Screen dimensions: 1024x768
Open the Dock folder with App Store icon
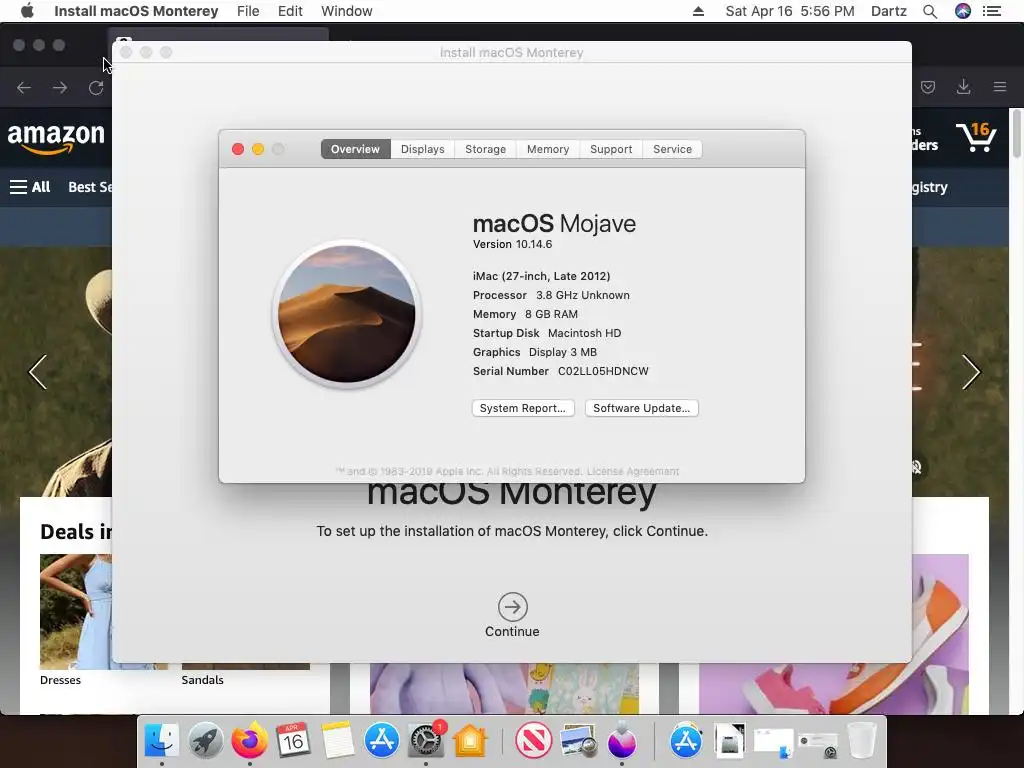coord(685,741)
